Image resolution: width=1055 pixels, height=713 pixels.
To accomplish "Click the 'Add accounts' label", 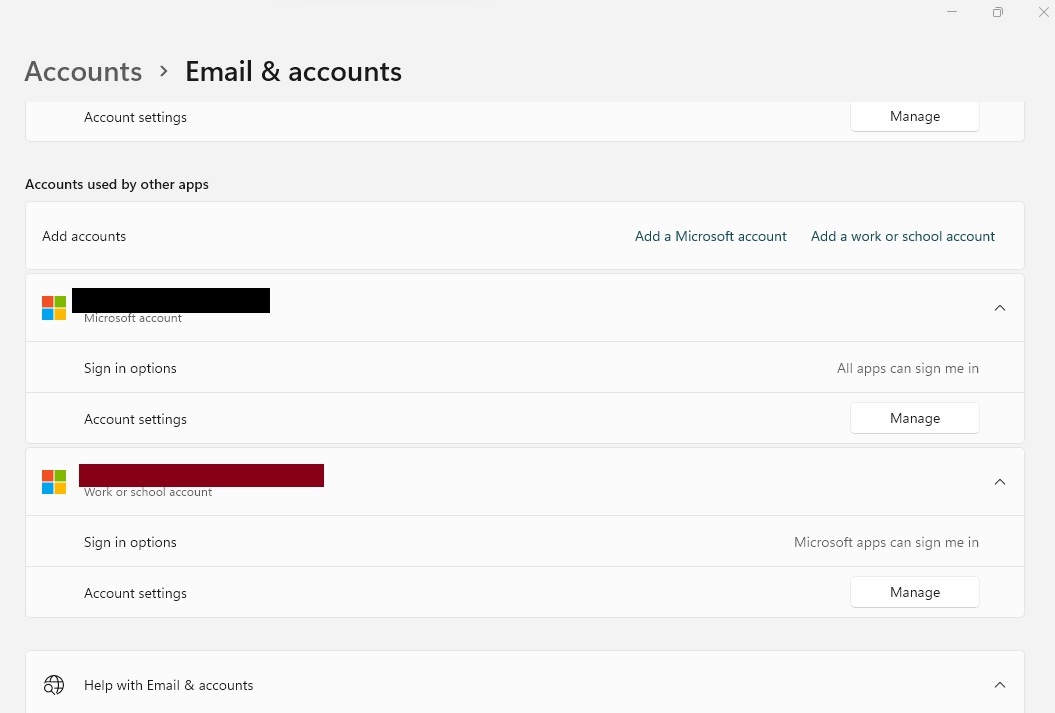I will coord(84,236).
